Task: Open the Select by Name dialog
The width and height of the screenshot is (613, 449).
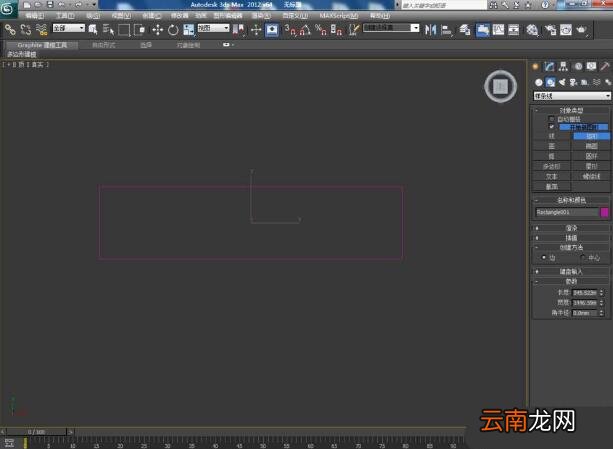Action: pos(108,30)
